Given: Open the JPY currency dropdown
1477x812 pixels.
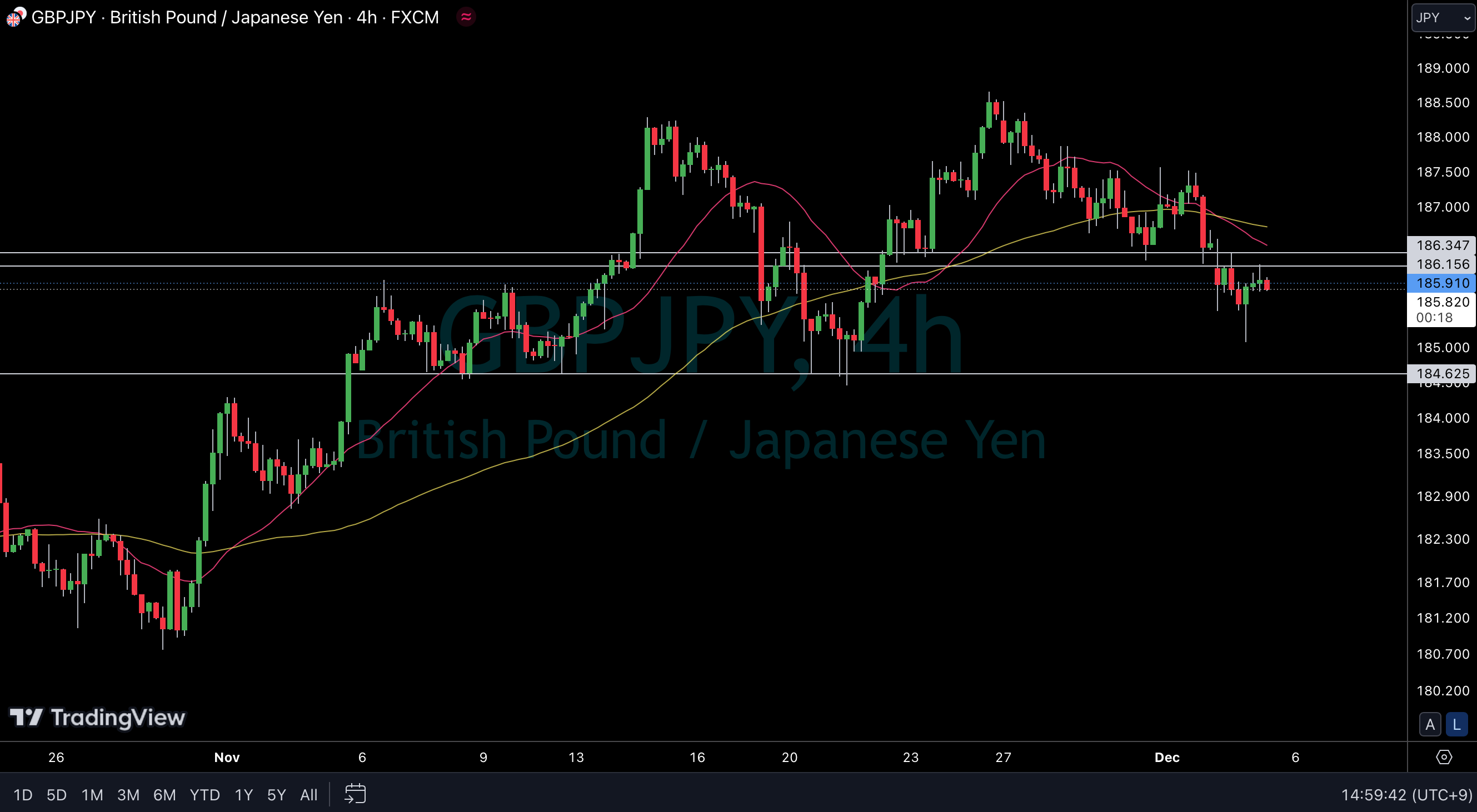Looking at the screenshot, I should click(x=1443, y=18).
